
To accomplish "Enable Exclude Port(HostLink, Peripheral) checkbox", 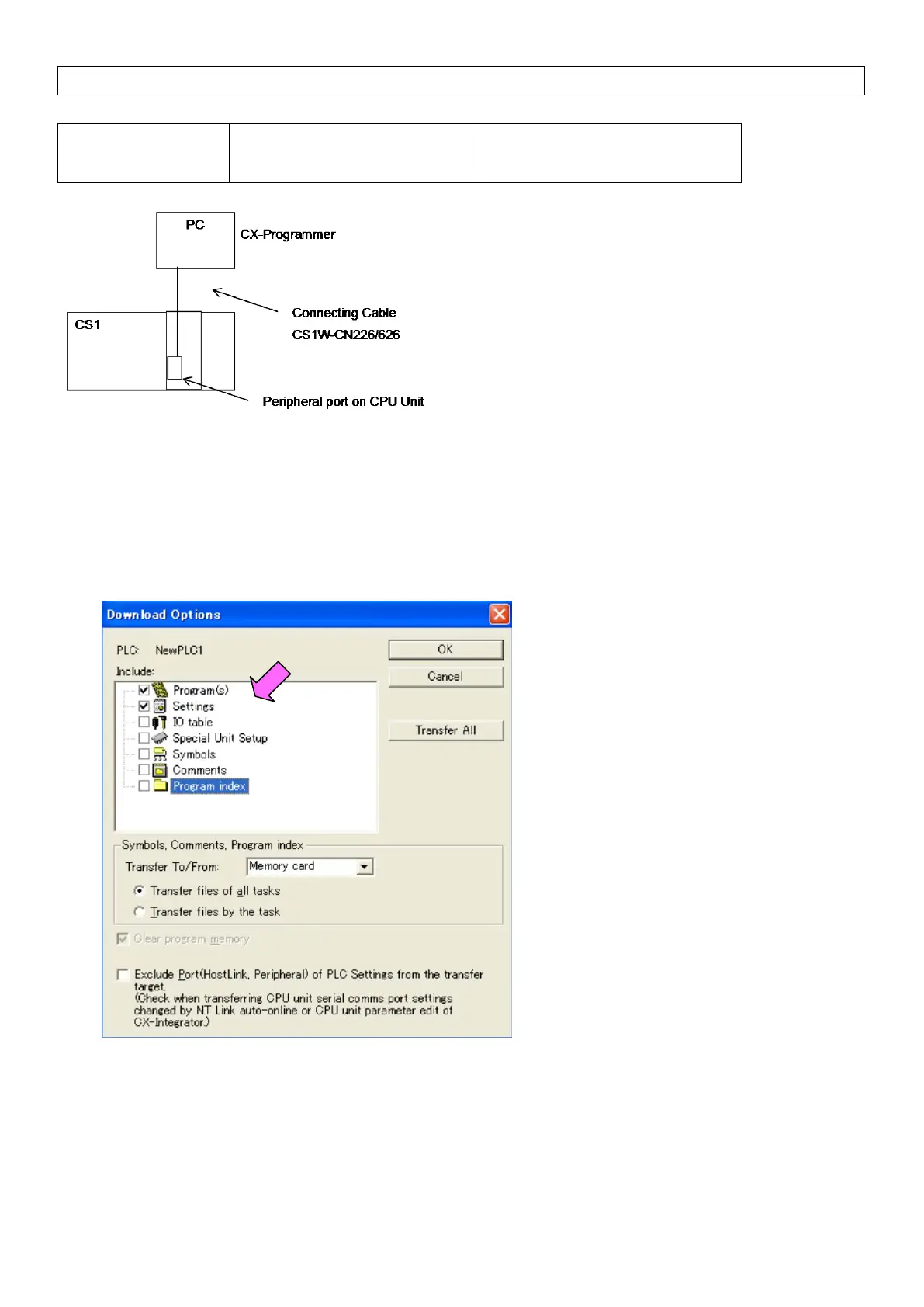I will coord(123,974).
